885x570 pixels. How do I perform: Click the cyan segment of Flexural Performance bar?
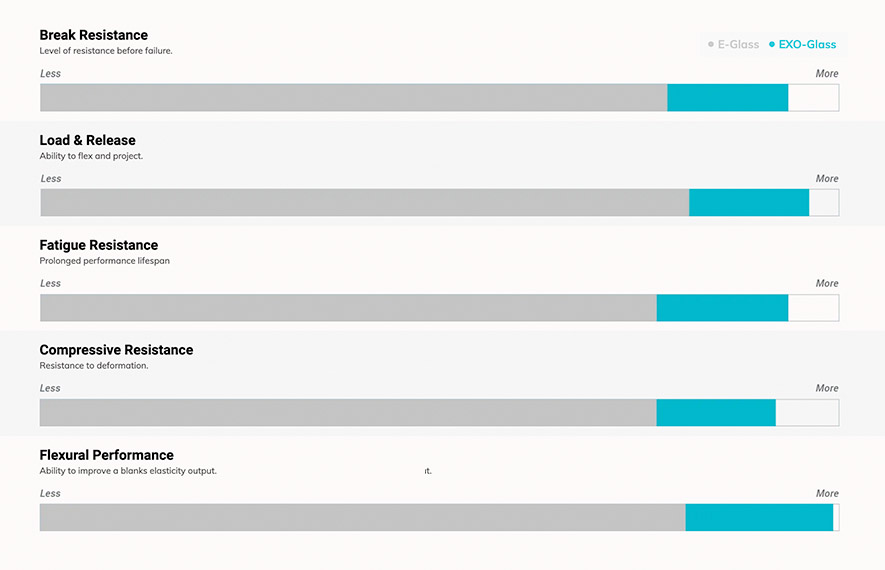point(759,517)
